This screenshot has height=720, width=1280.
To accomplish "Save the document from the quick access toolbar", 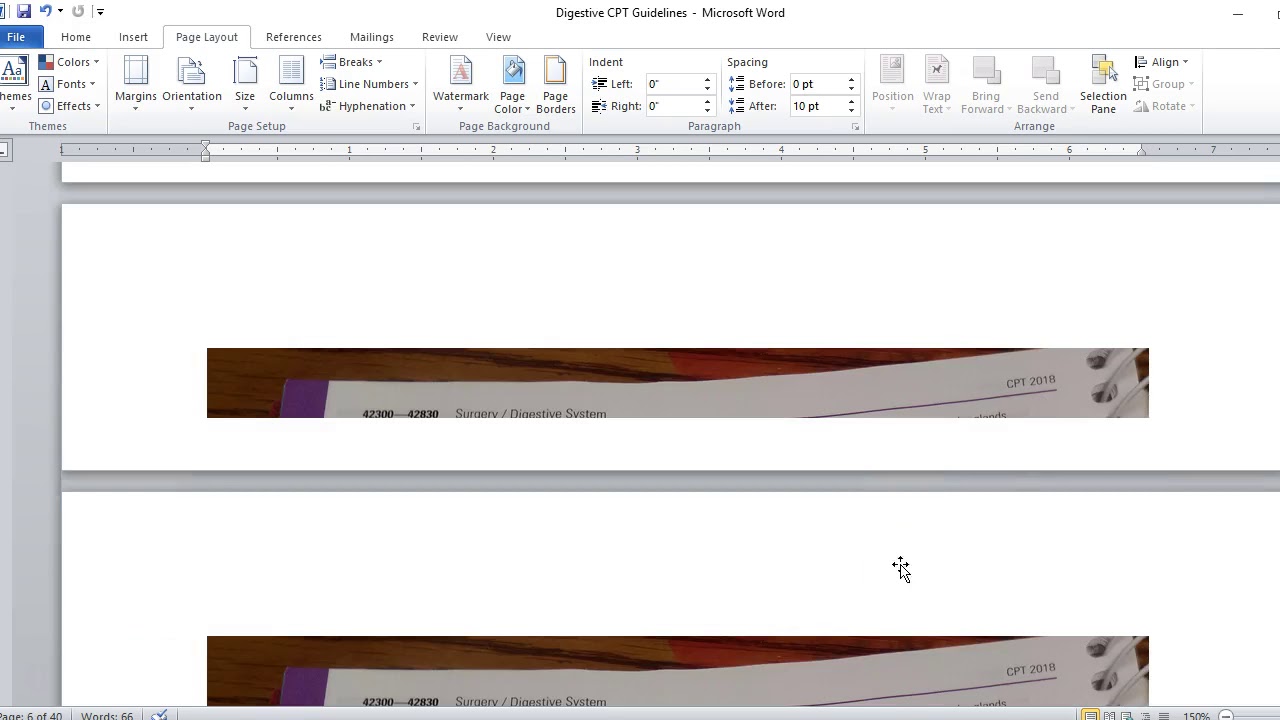I will coord(24,12).
